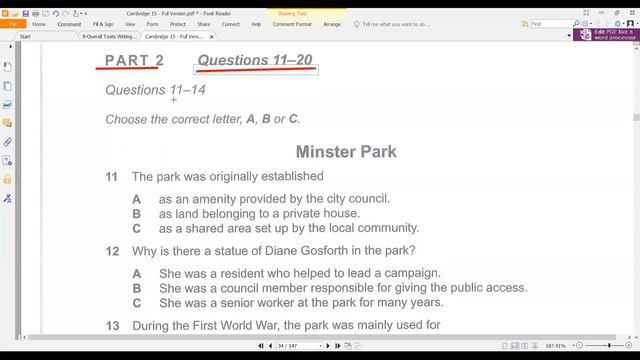
Task: Open the user account icon
Action: click(630, 24)
